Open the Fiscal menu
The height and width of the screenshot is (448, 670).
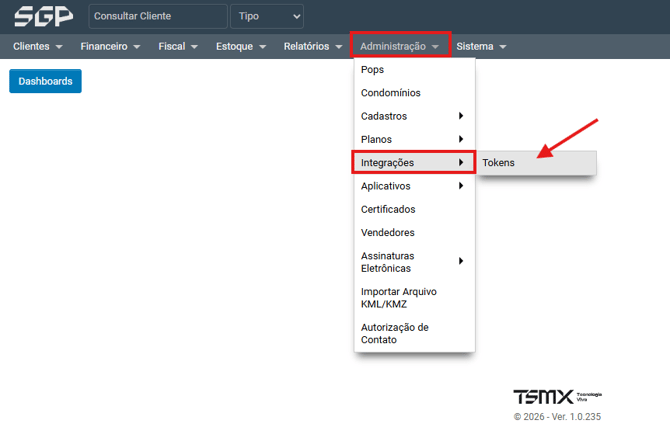coord(178,47)
